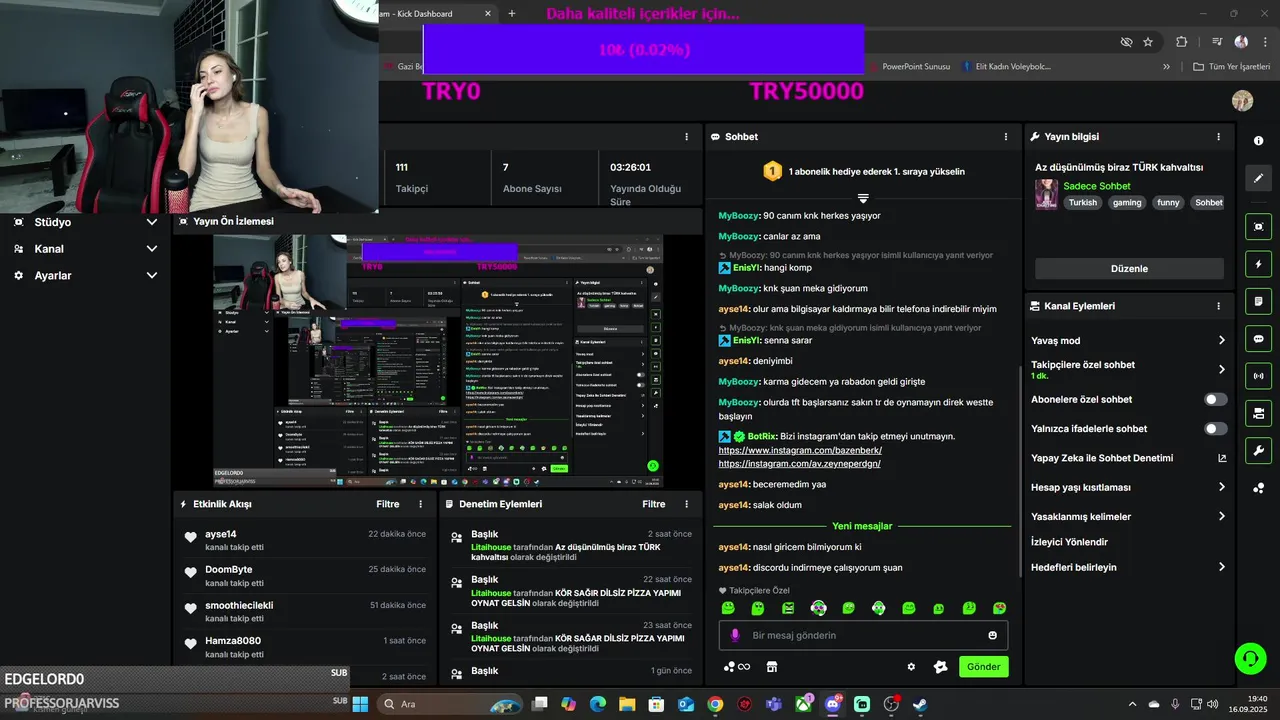The height and width of the screenshot is (720, 1280).
Task: Toggle the broadcast signal panel icon
Action: [1258, 376]
